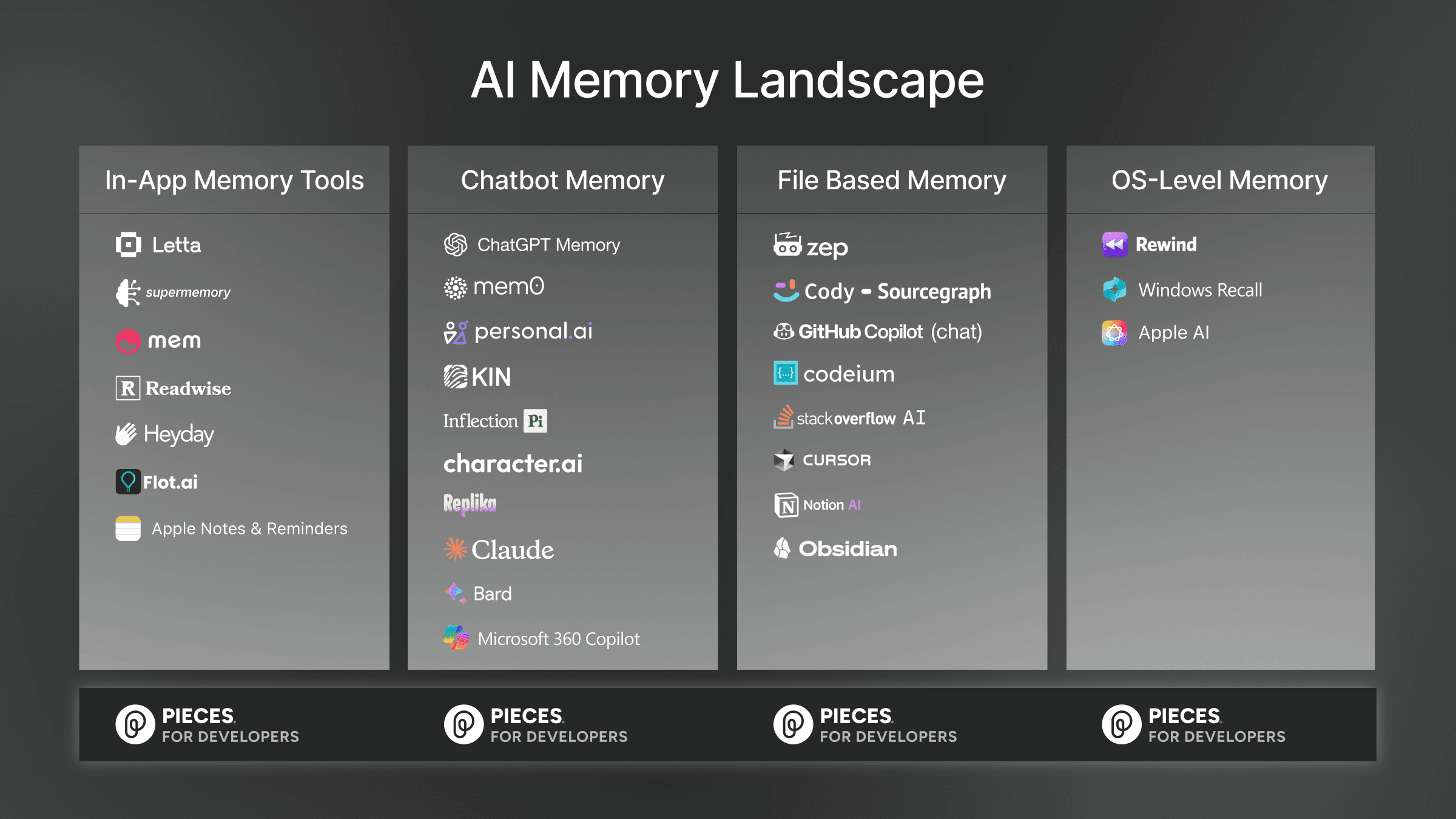
Task: Open the Readwise R logo icon
Action: [x=128, y=388]
